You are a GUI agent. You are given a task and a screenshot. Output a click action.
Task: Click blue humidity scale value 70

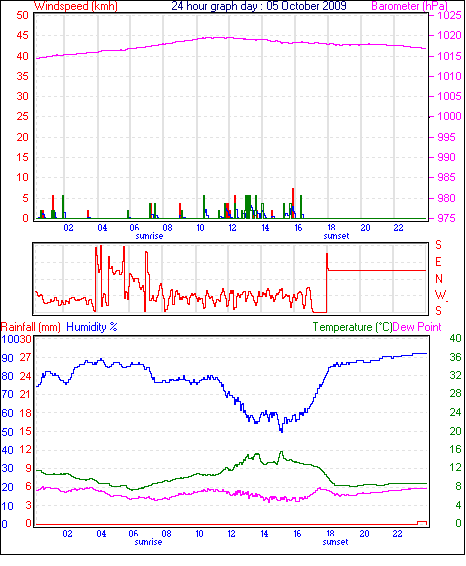8,394
